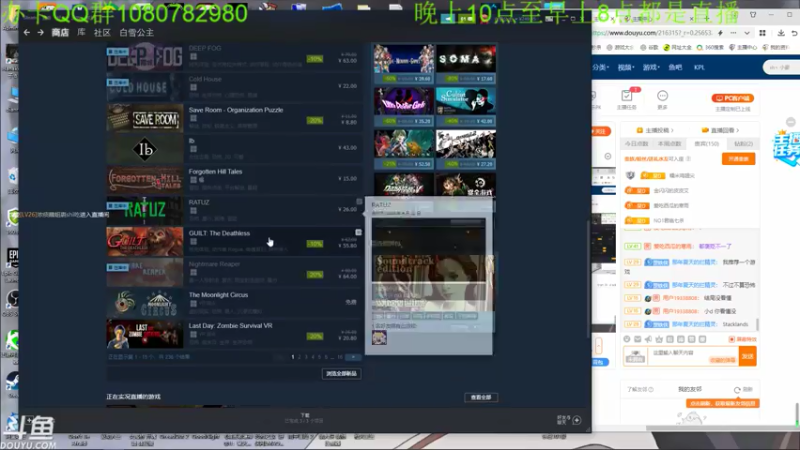
Task: Click the next page arrow button
Action: pos(353,357)
